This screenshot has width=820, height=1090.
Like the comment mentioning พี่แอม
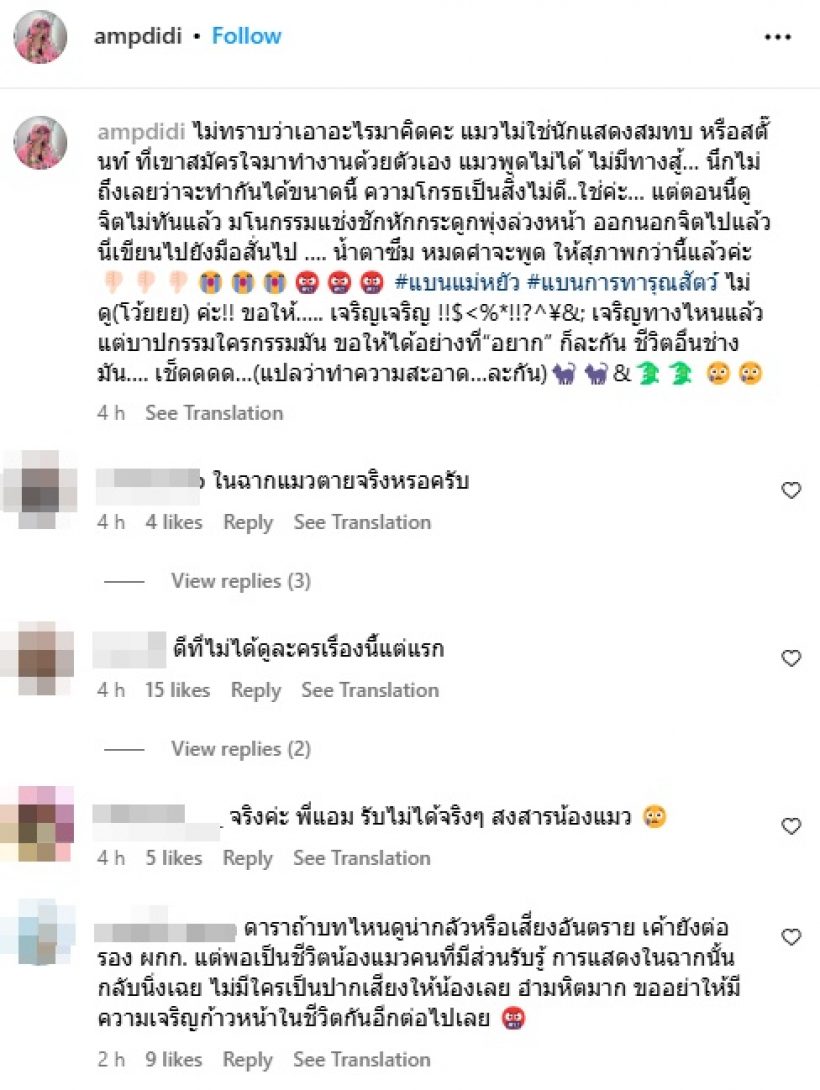click(x=792, y=826)
